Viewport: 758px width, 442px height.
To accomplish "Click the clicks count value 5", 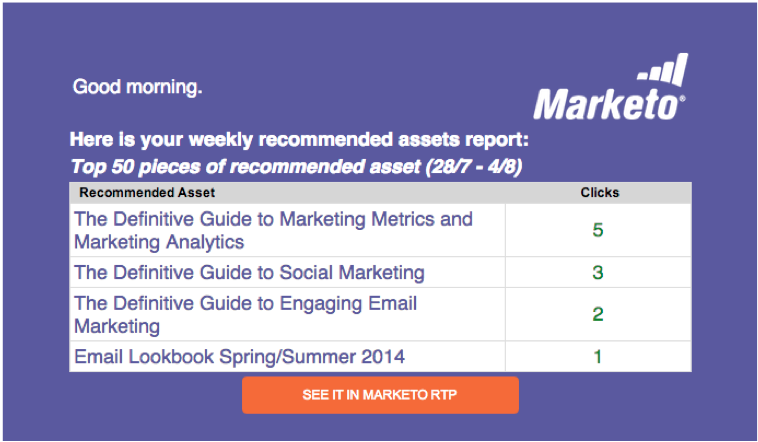I will pos(598,230).
